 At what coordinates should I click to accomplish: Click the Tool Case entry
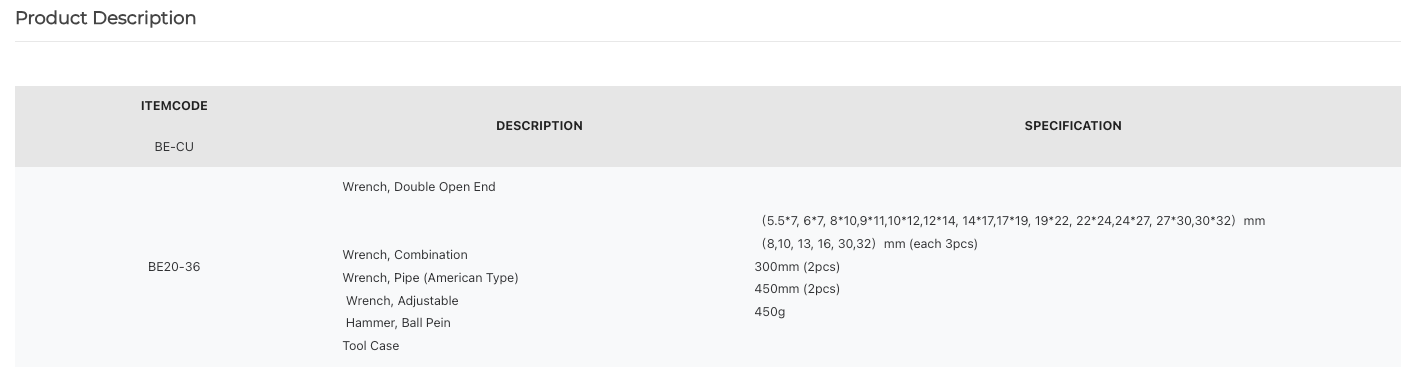[371, 346]
